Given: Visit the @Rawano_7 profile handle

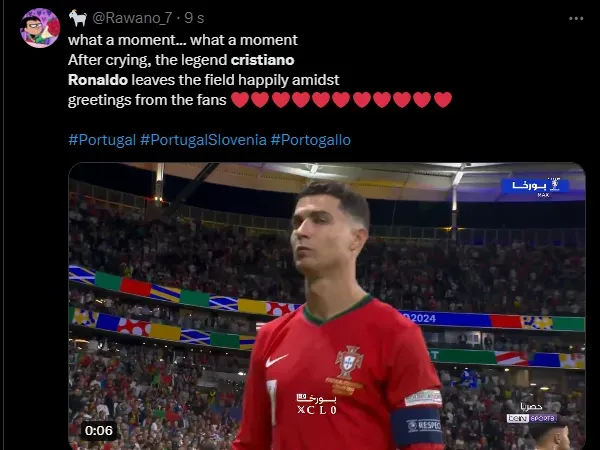Looking at the screenshot, I should tap(132, 18).
